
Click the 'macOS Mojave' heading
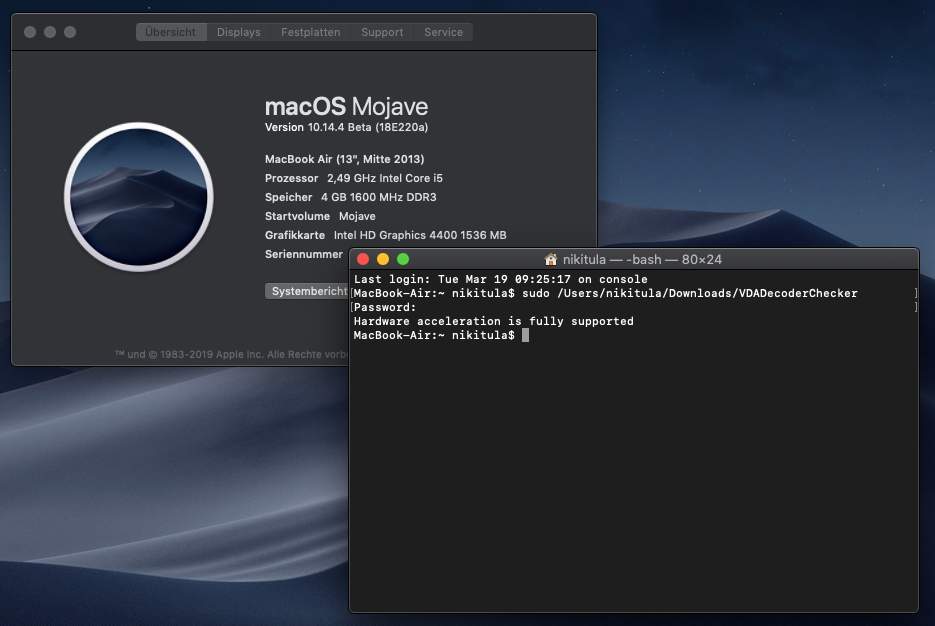[346, 107]
